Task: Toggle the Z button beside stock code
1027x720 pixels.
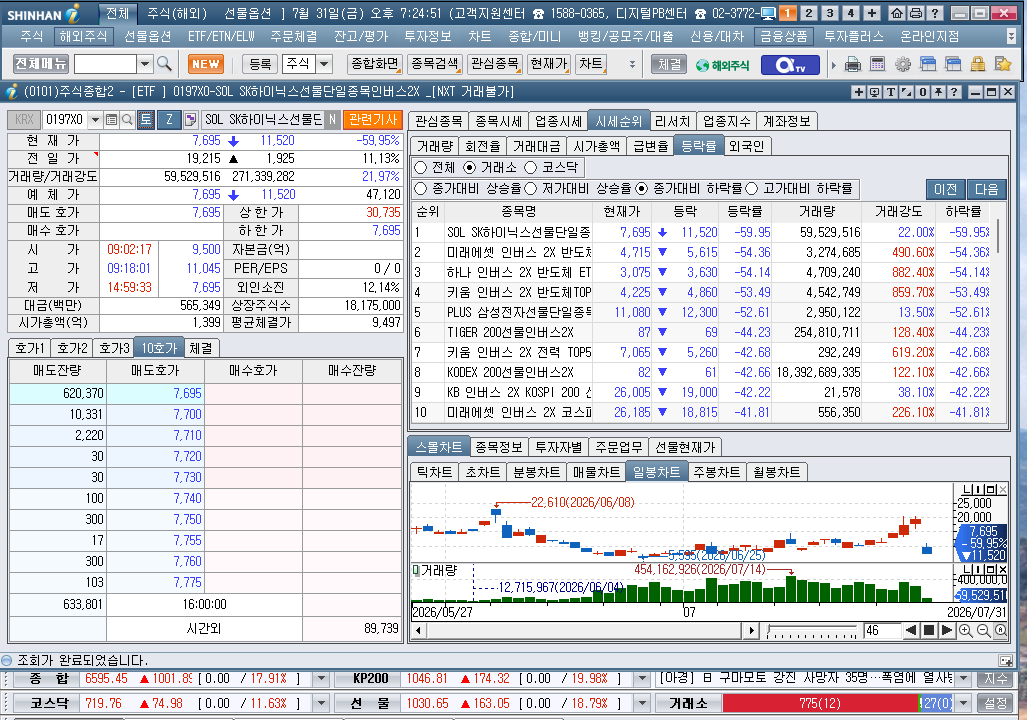Action: (169, 119)
